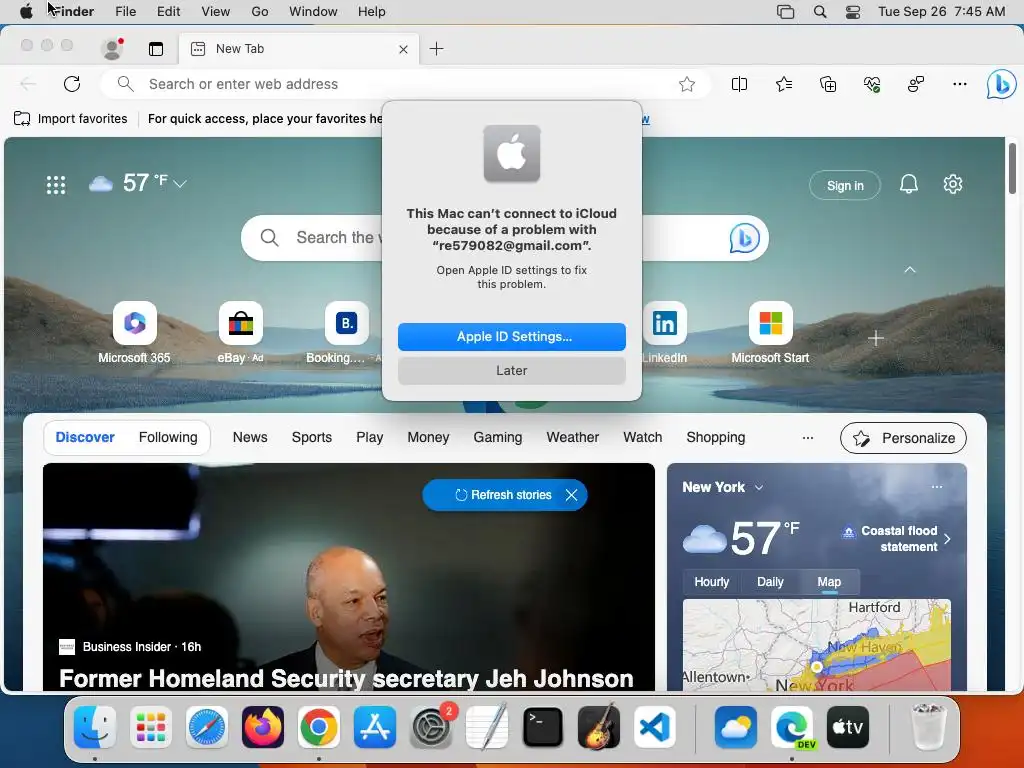
Task: Open page settings gear icon
Action: pyautogui.click(x=953, y=184)
